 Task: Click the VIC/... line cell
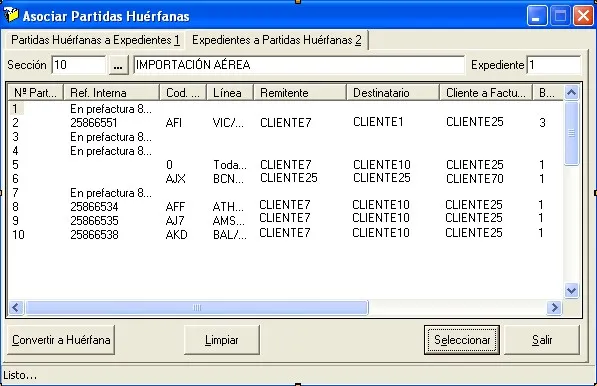click(x=228, y=123)
